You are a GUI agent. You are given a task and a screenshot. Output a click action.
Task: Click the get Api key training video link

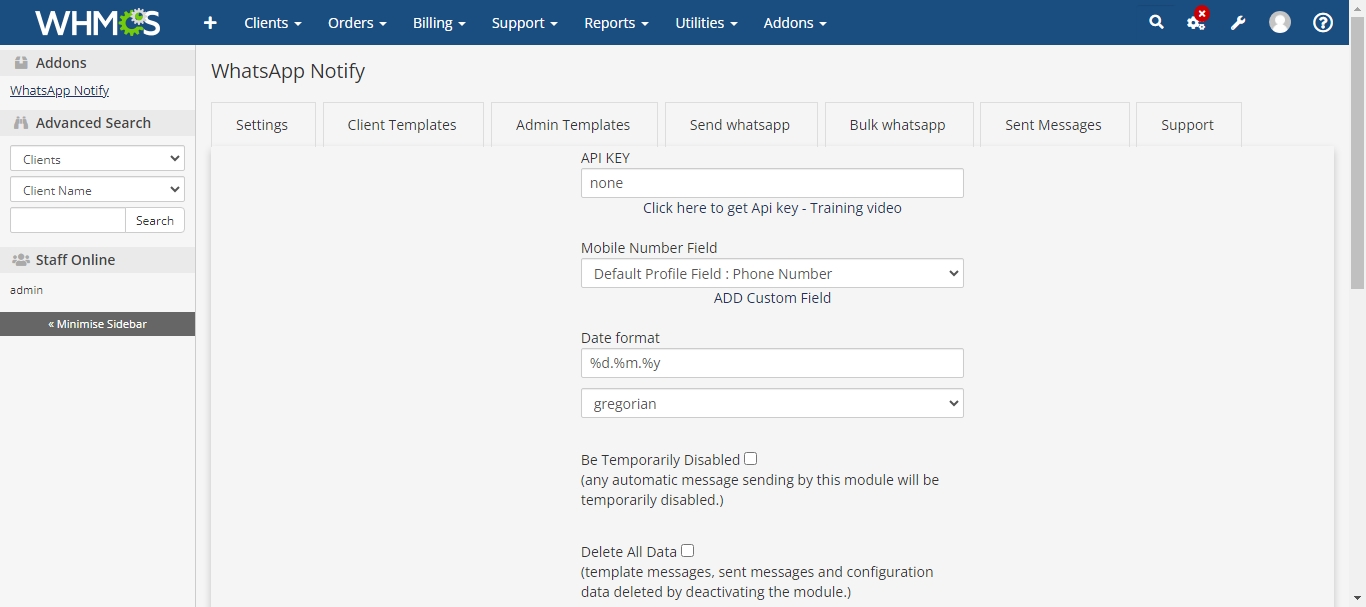[772, 208]
